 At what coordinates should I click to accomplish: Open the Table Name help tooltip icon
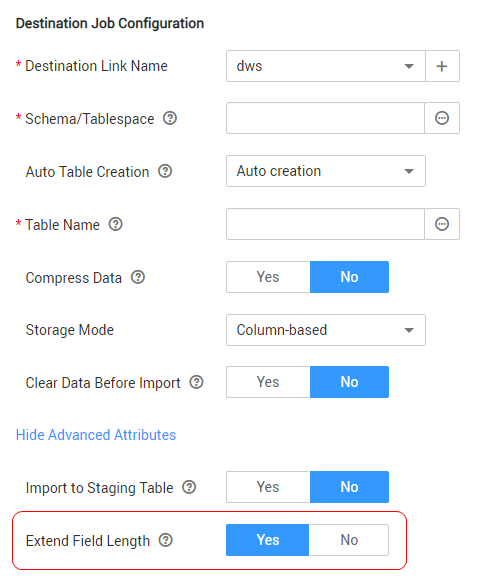(x=116, y=224)
